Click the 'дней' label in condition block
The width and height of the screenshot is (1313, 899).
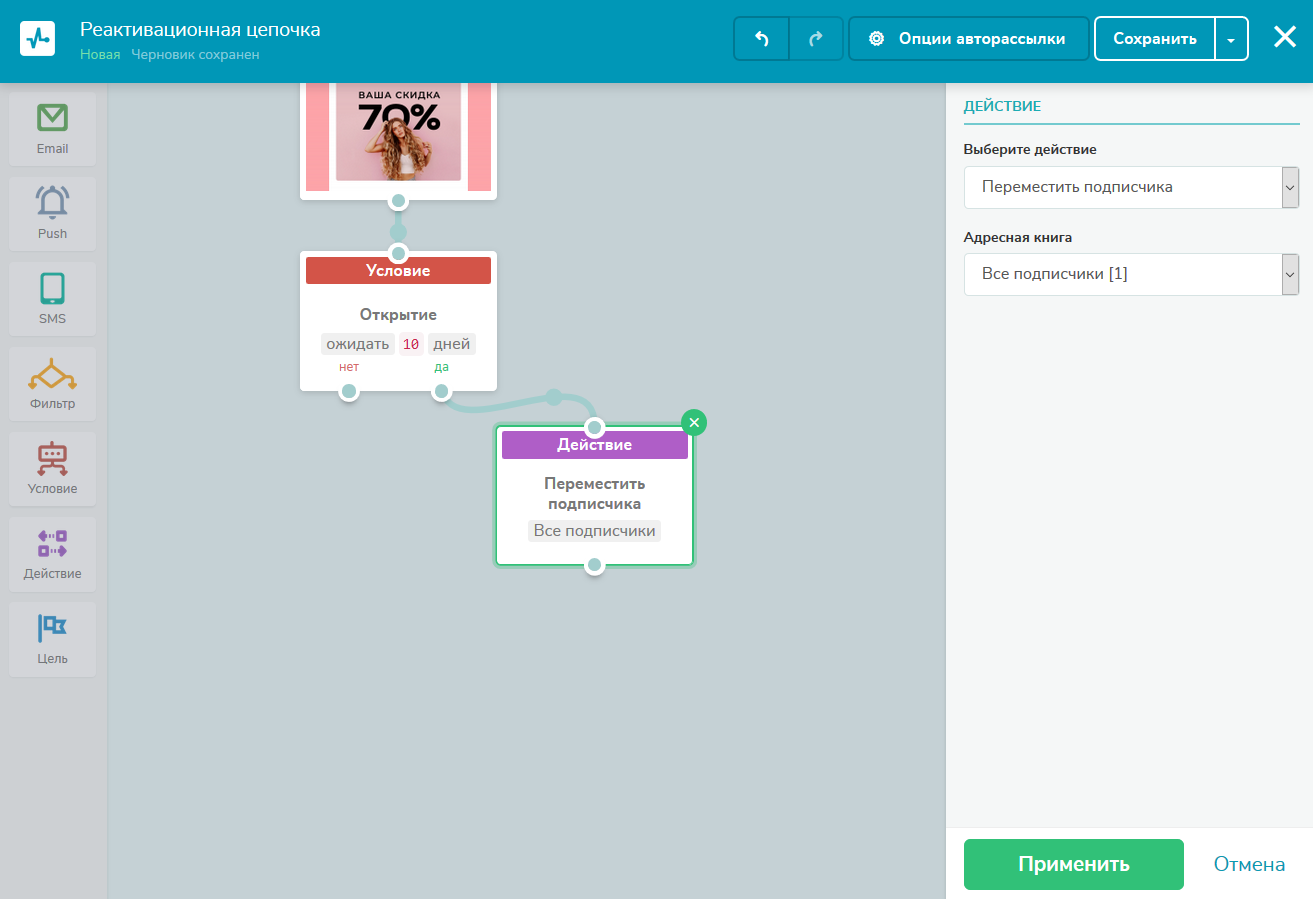pos(452,344)
